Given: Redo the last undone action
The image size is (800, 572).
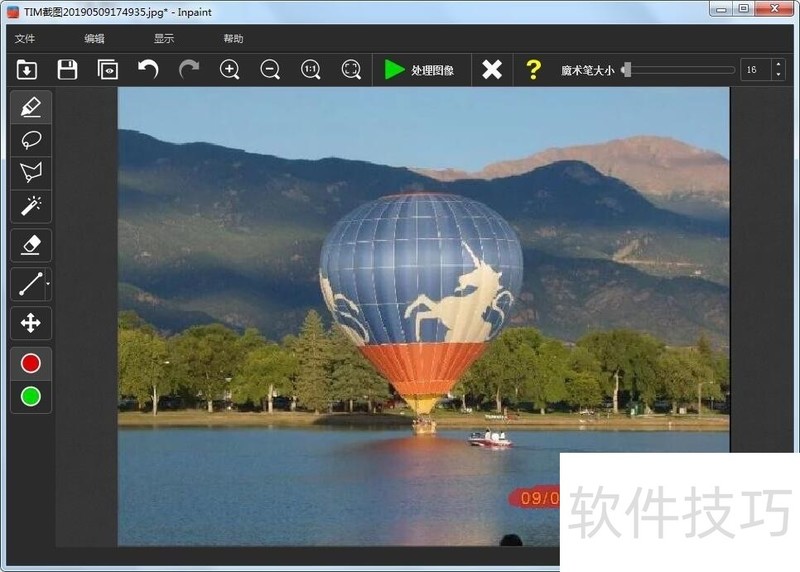Looking at the screenshot, I should [189, 69].
